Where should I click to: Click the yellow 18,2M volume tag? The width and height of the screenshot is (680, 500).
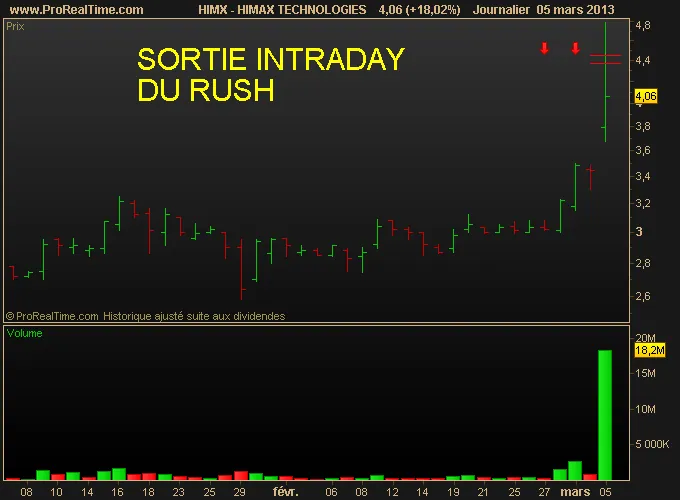pos(650,350)
